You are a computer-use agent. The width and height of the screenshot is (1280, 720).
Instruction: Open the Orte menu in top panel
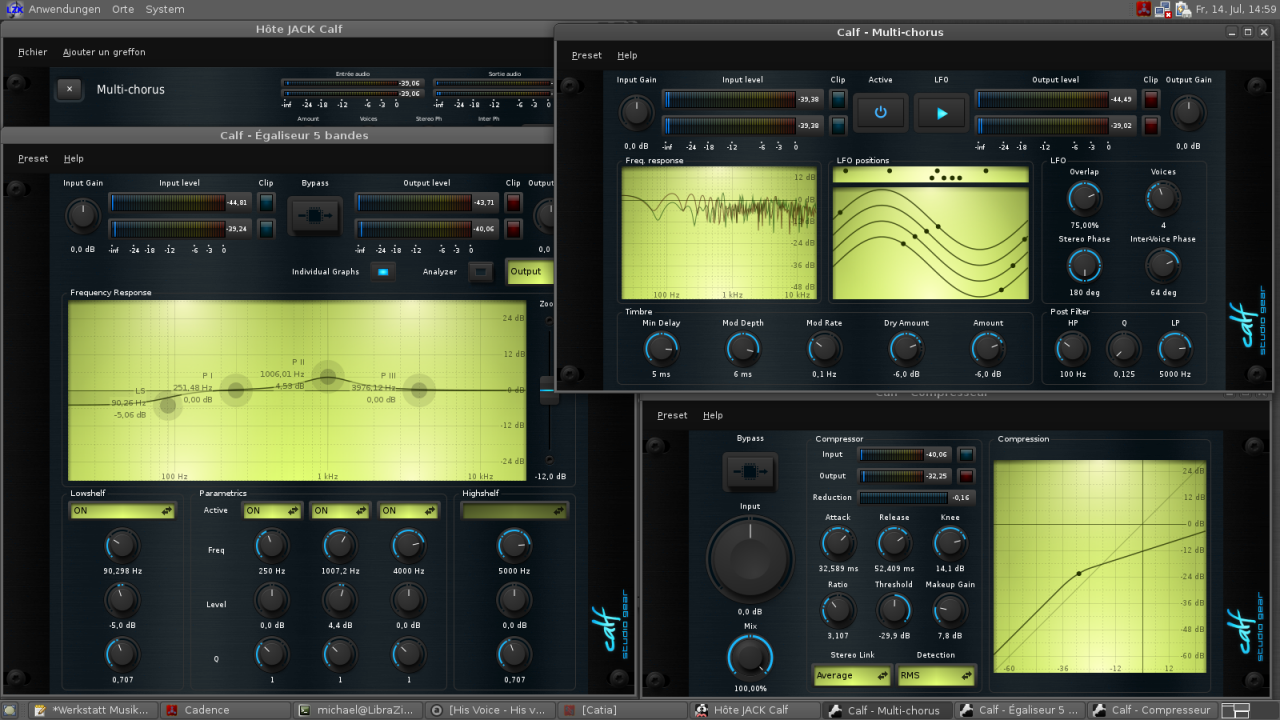(123, 9)
